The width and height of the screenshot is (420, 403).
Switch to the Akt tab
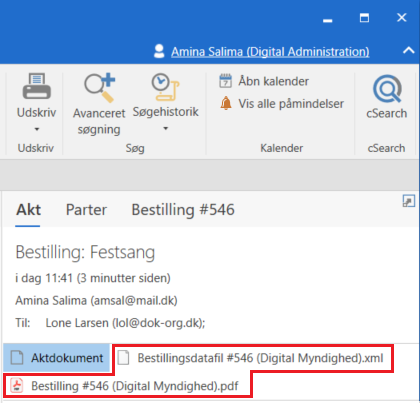(28, 210)
